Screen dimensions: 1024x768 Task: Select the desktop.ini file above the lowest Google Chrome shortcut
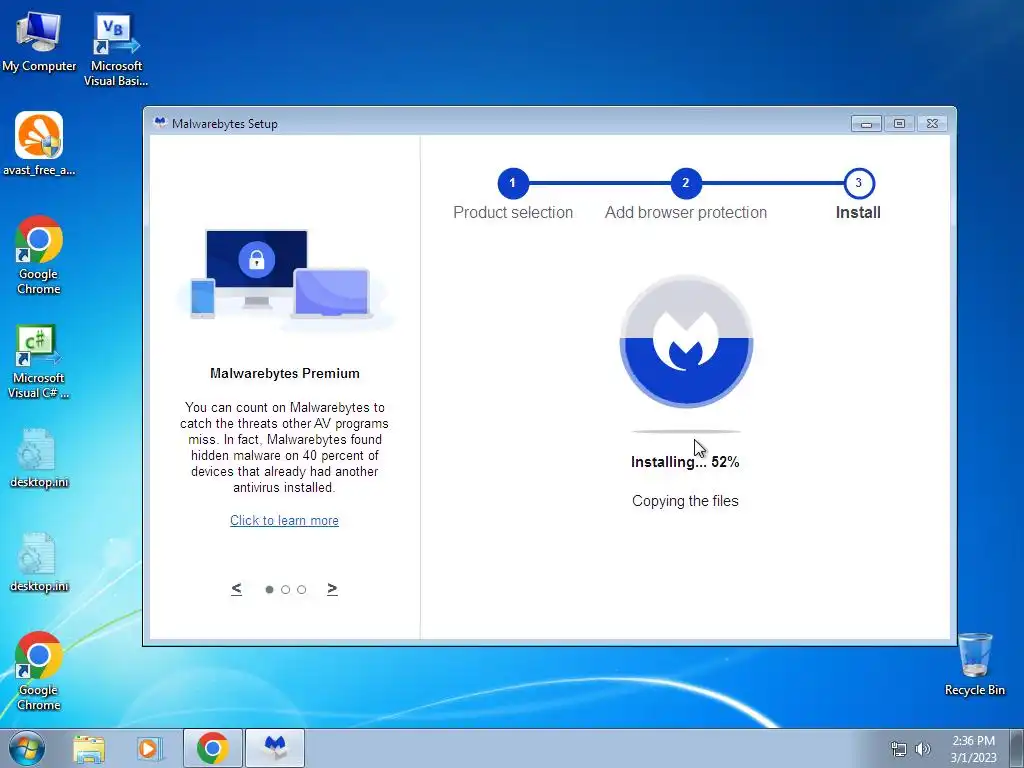(39, 563)
